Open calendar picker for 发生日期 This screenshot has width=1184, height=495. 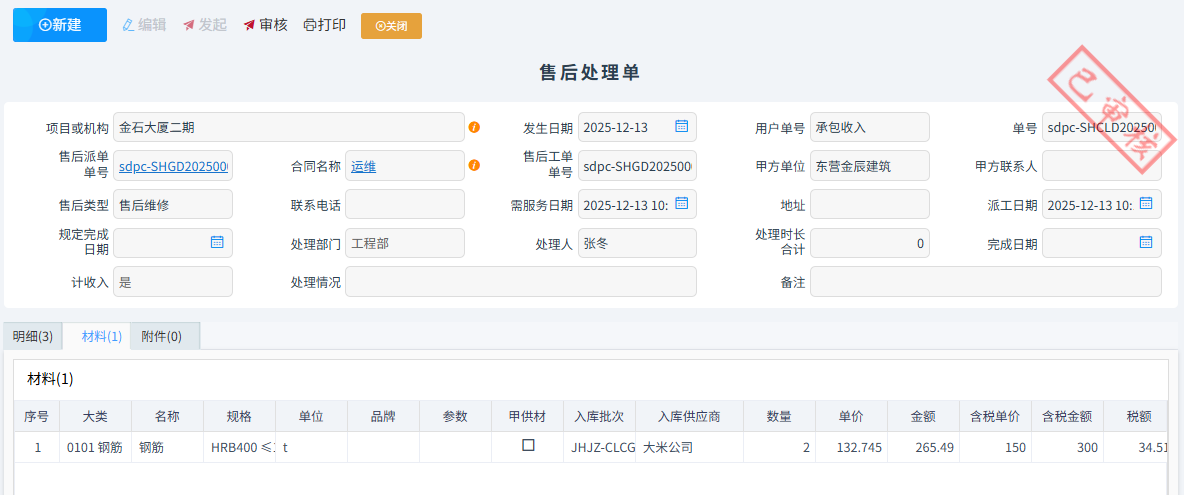coord(681,127)
